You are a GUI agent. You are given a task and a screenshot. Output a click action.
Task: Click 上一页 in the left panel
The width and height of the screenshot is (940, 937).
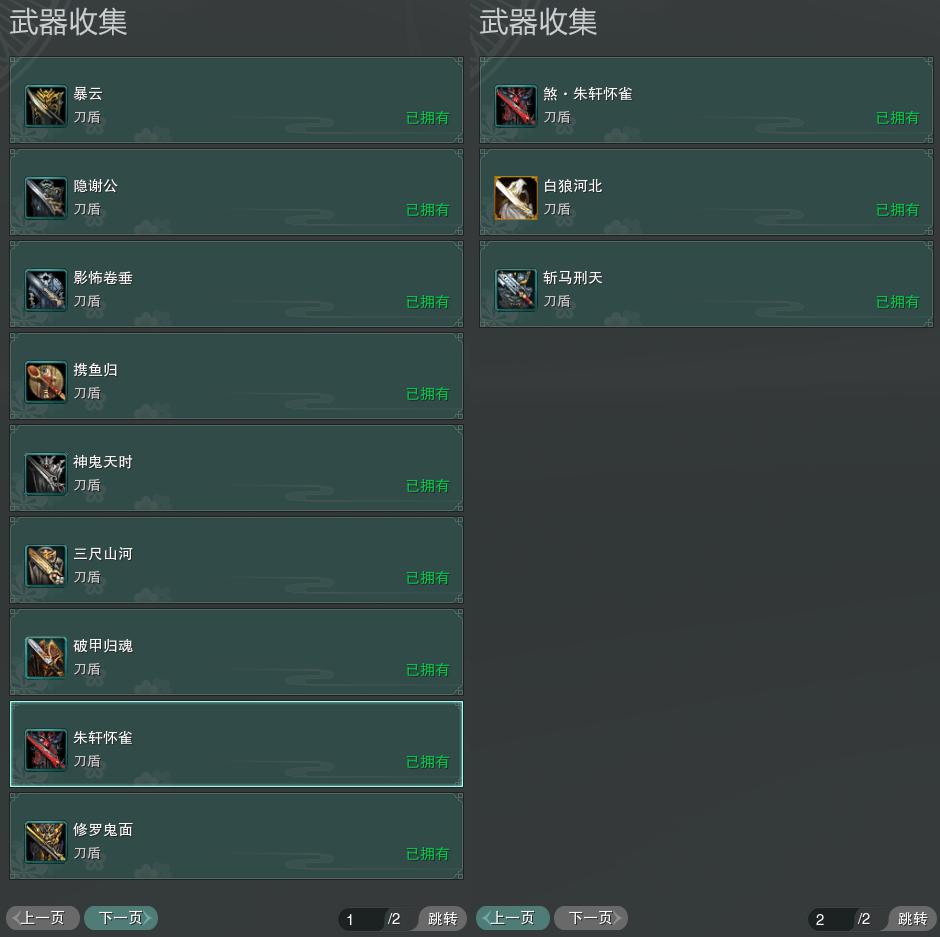[43, 918]
